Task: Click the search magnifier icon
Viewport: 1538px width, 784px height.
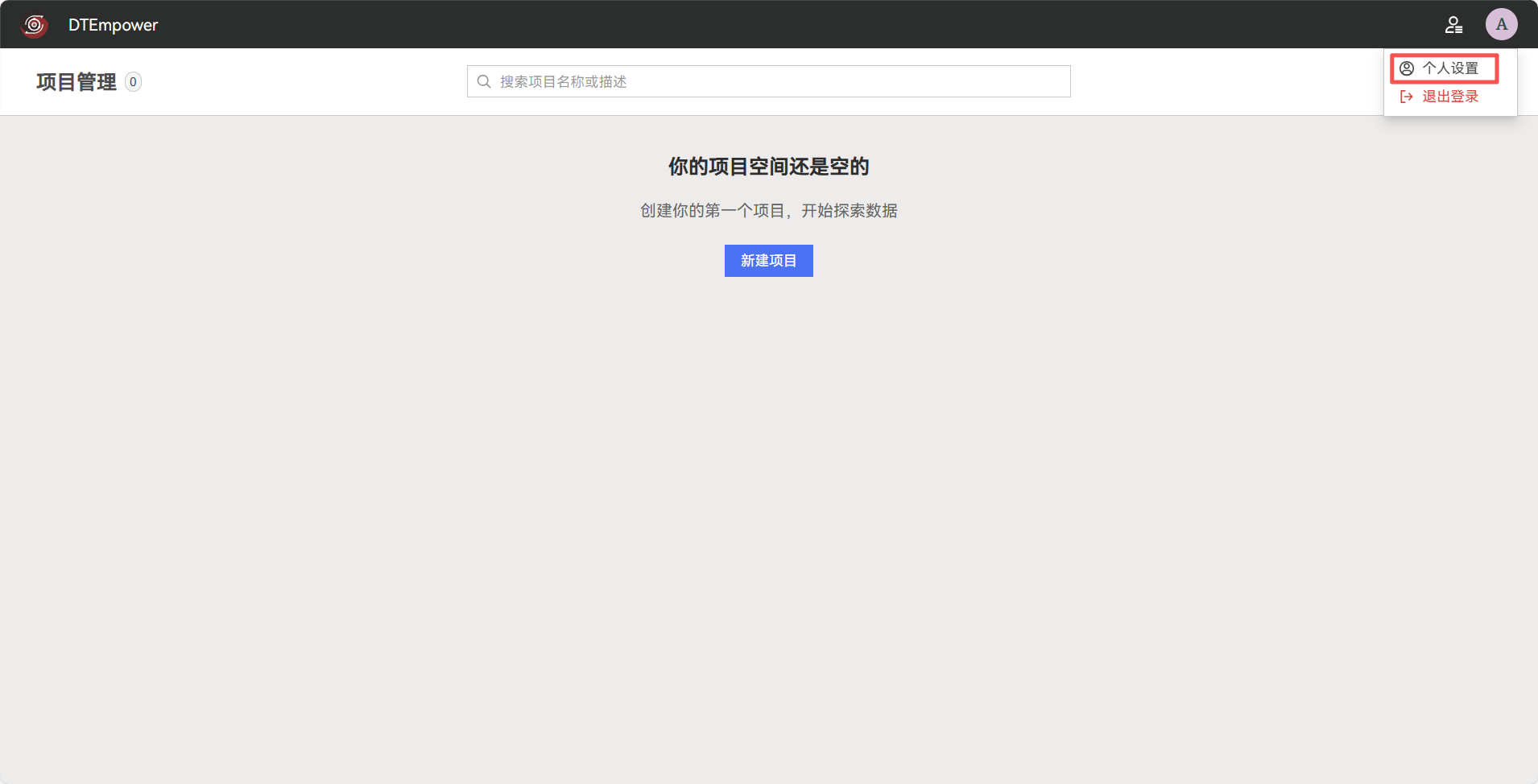Action: pos(484,81)
